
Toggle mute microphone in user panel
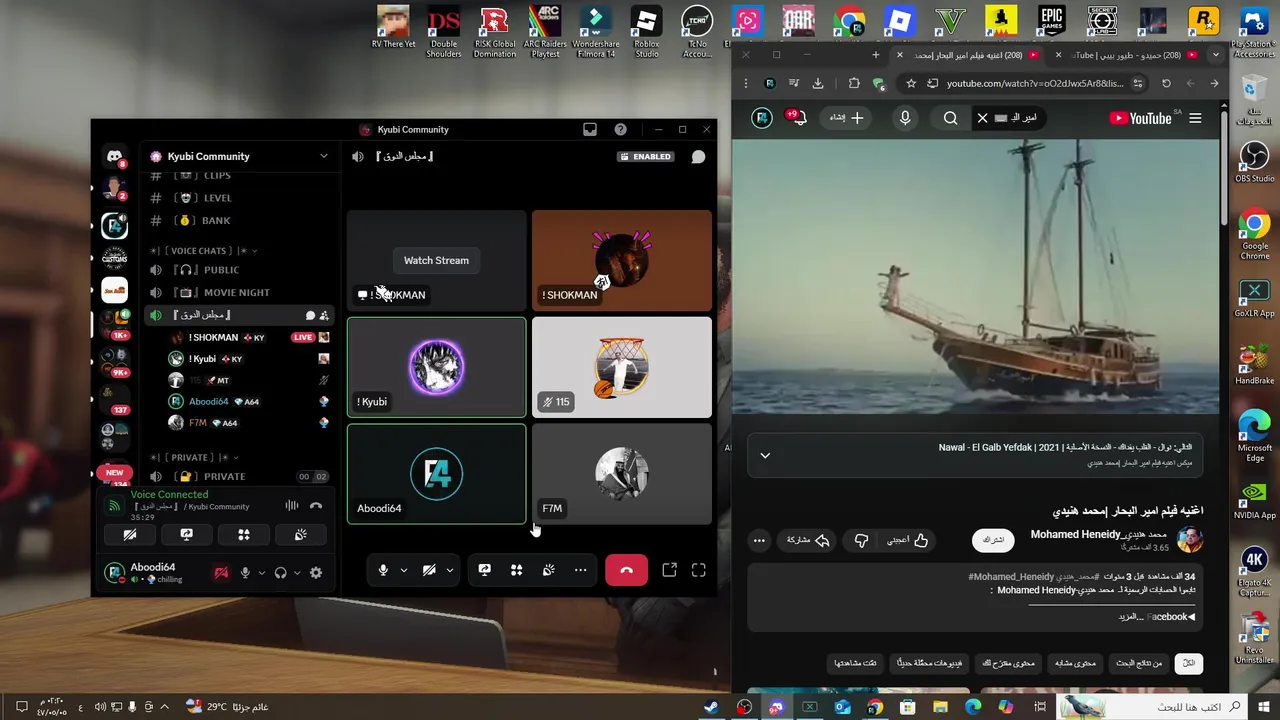(x=245, y=573)
